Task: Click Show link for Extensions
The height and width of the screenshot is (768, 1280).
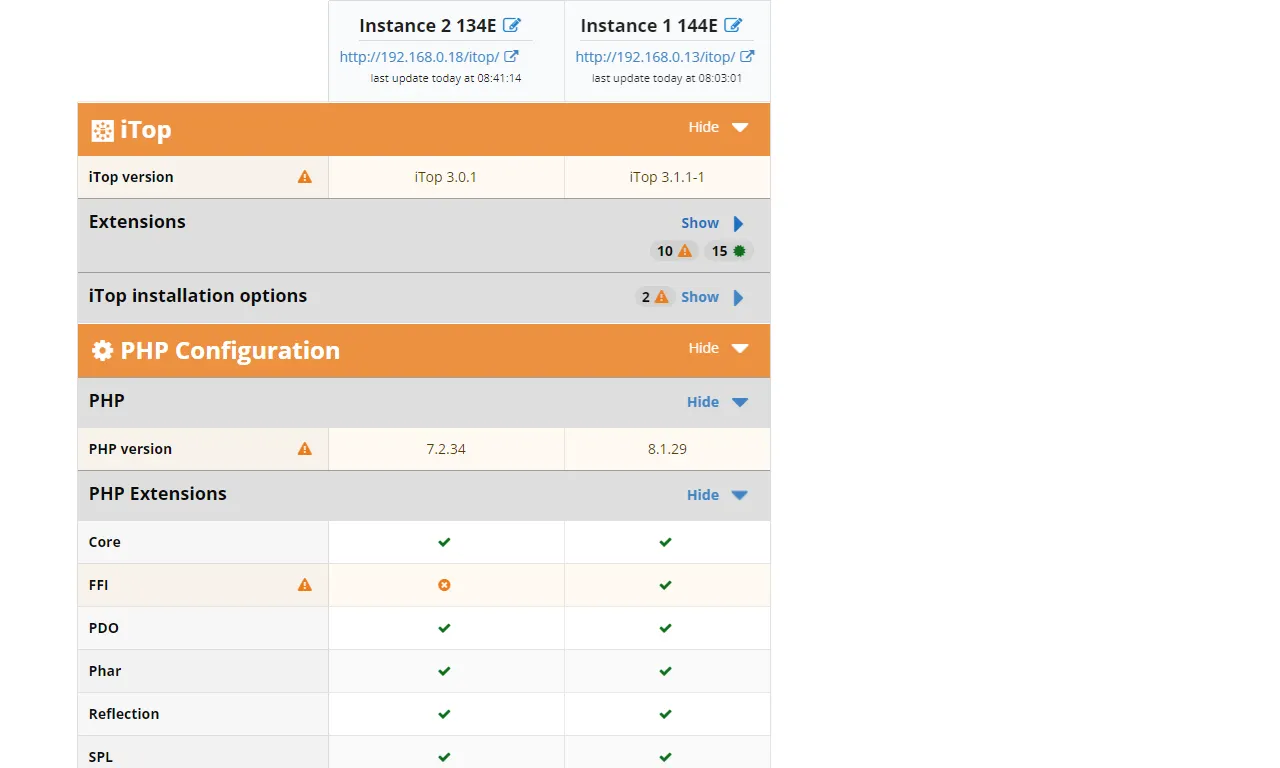Action: (700, 223)
